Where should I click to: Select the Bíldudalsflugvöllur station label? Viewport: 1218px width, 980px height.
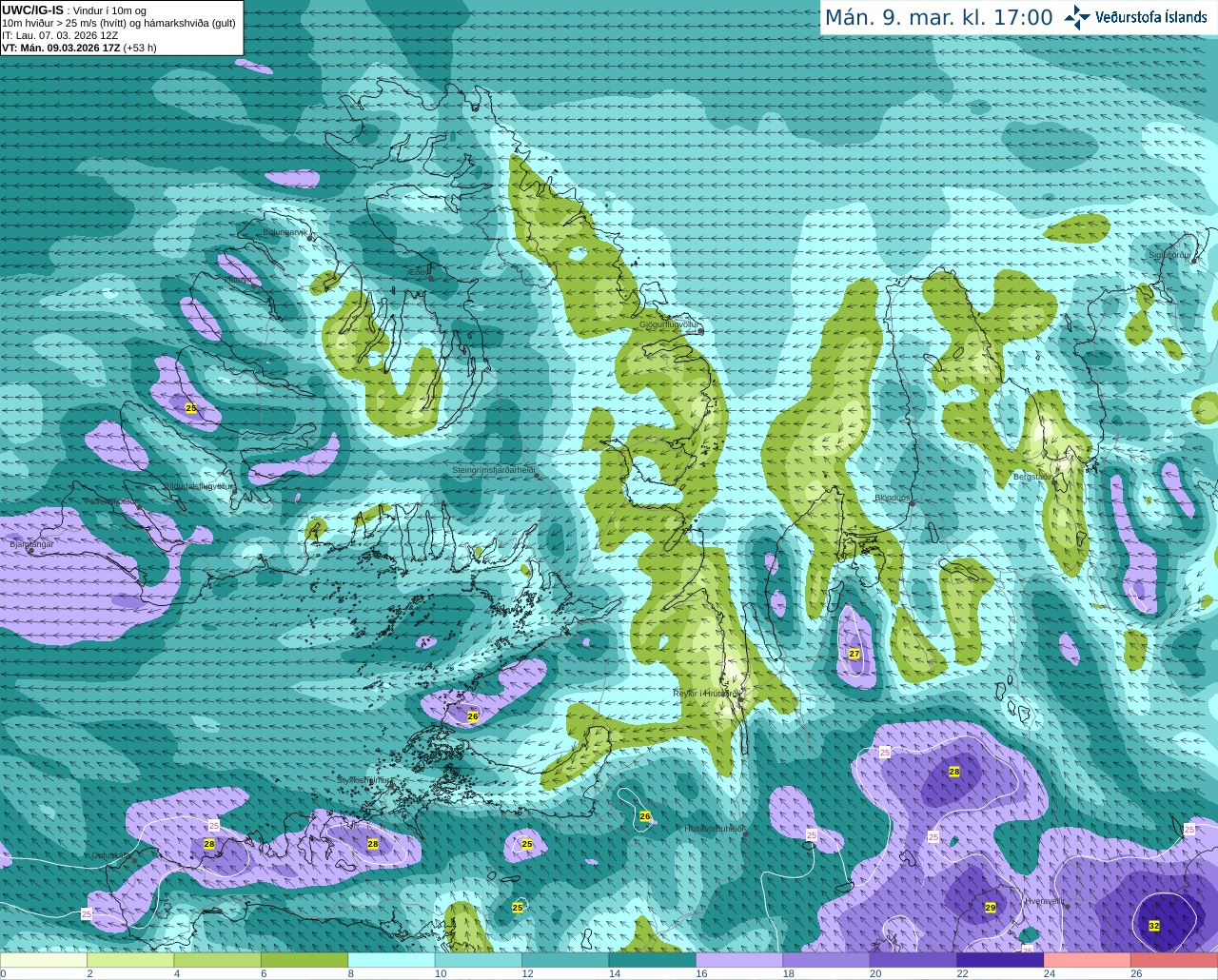pos(197,485)
